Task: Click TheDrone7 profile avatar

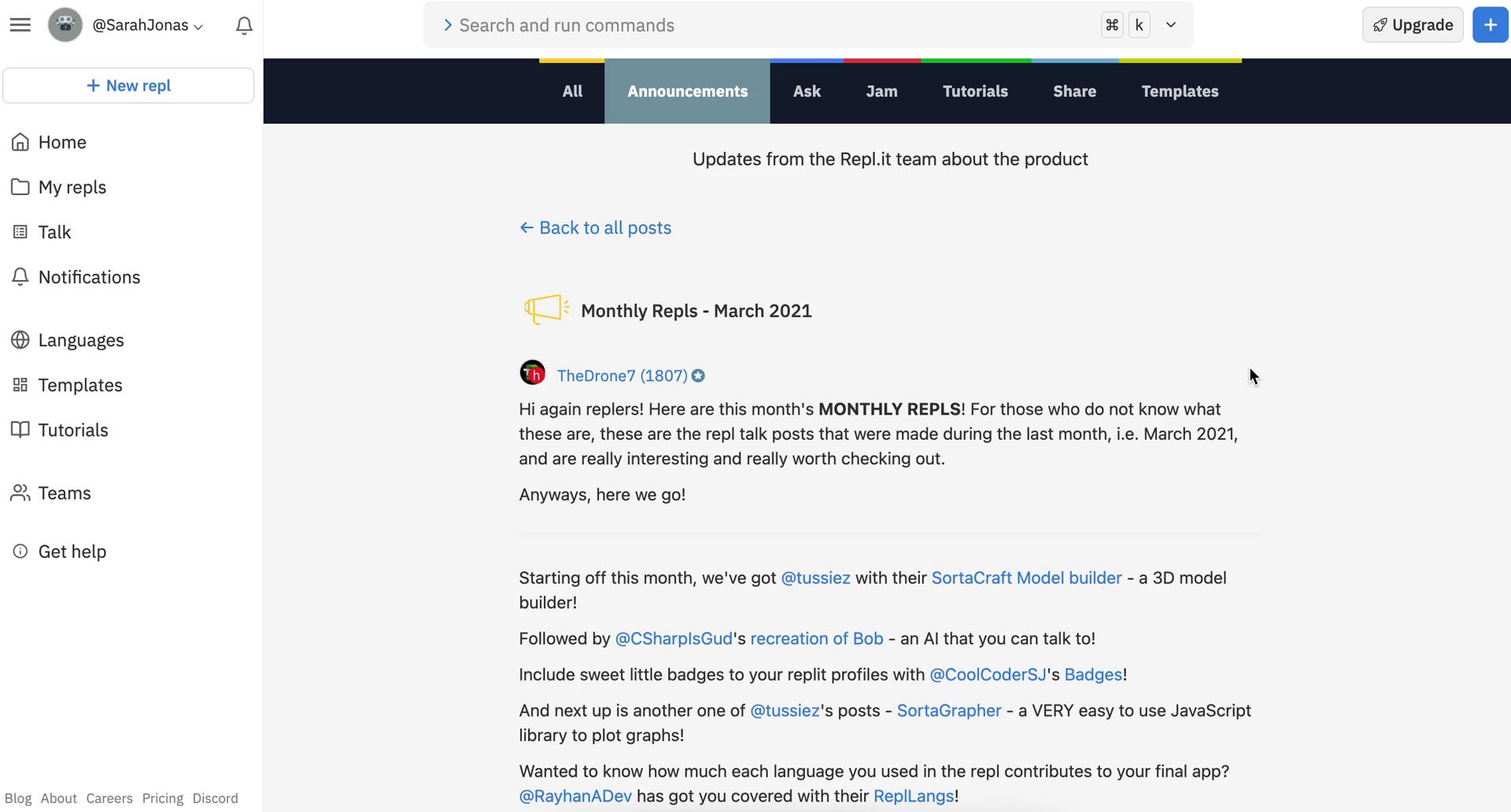Action: pos(533,373)
